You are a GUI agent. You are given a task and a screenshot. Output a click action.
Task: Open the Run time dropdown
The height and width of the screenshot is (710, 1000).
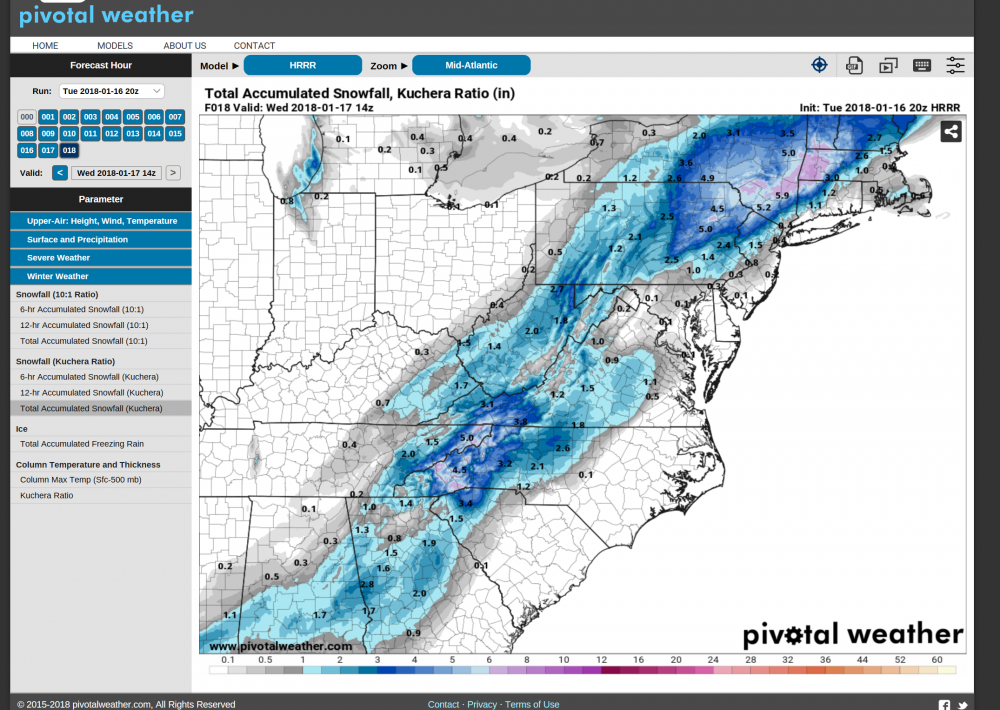coord(111,91)
